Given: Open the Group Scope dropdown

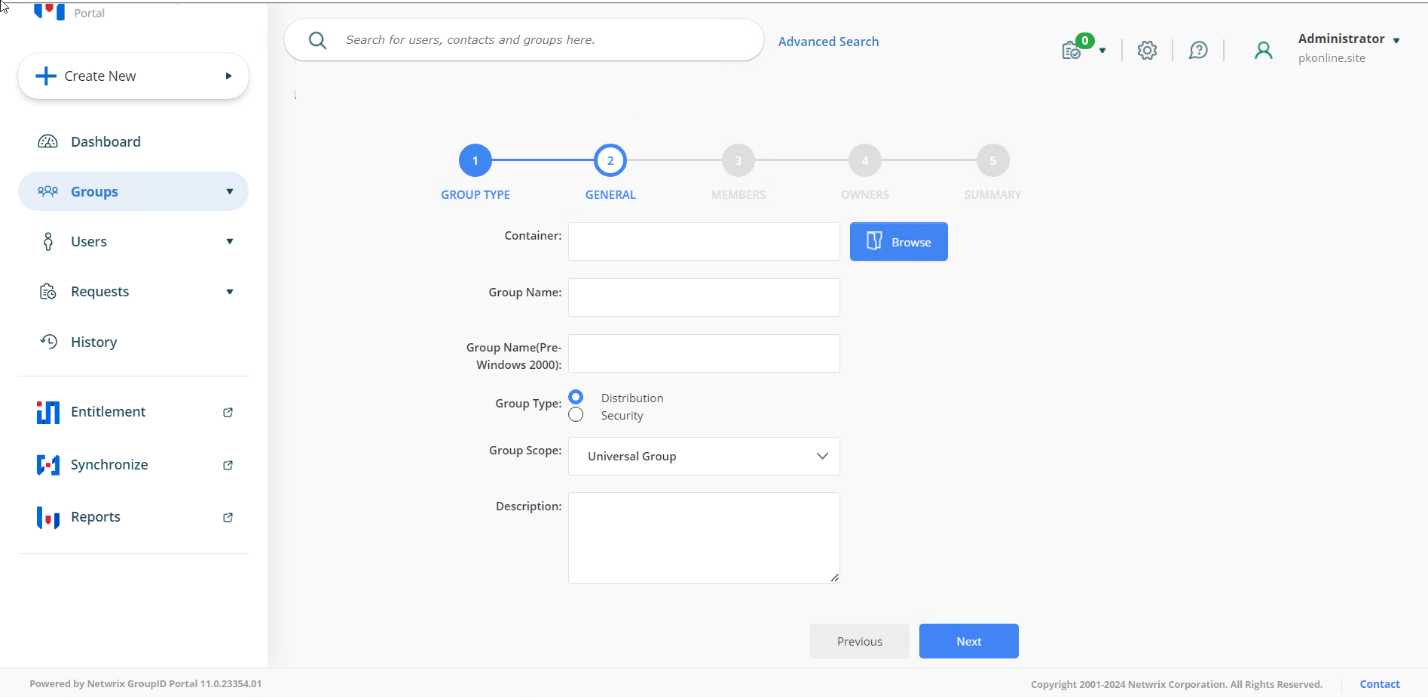Looking at the screenshot, I should tap(703, 456).
